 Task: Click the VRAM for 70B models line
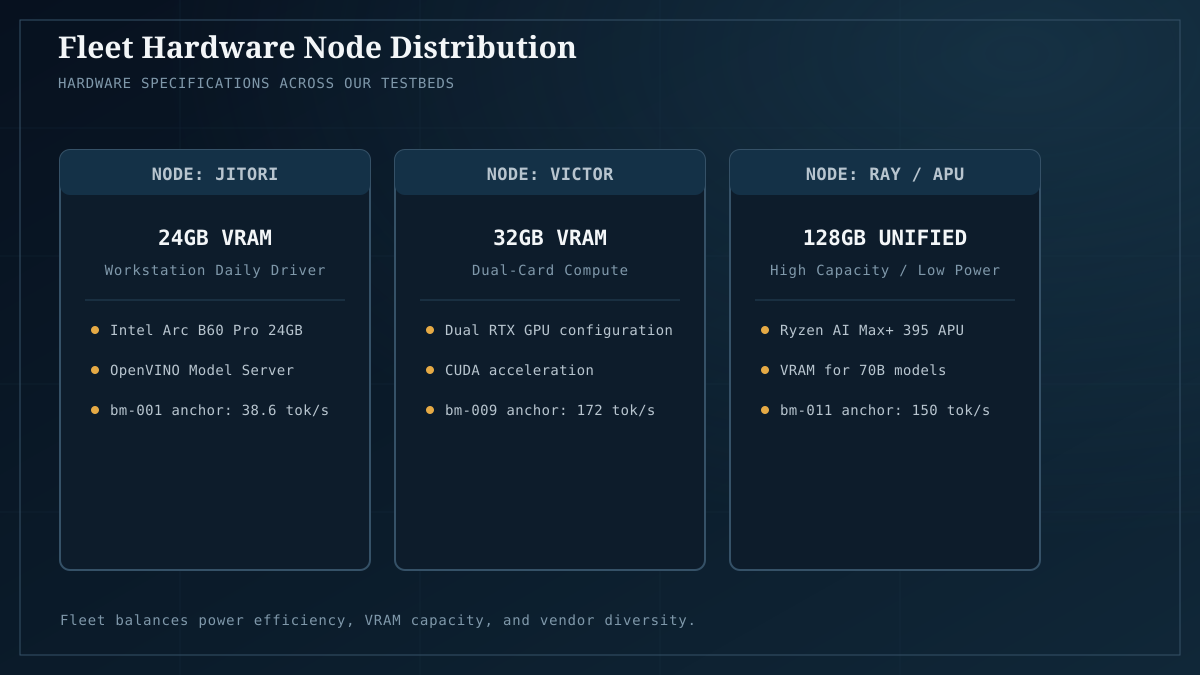[863, 370]
